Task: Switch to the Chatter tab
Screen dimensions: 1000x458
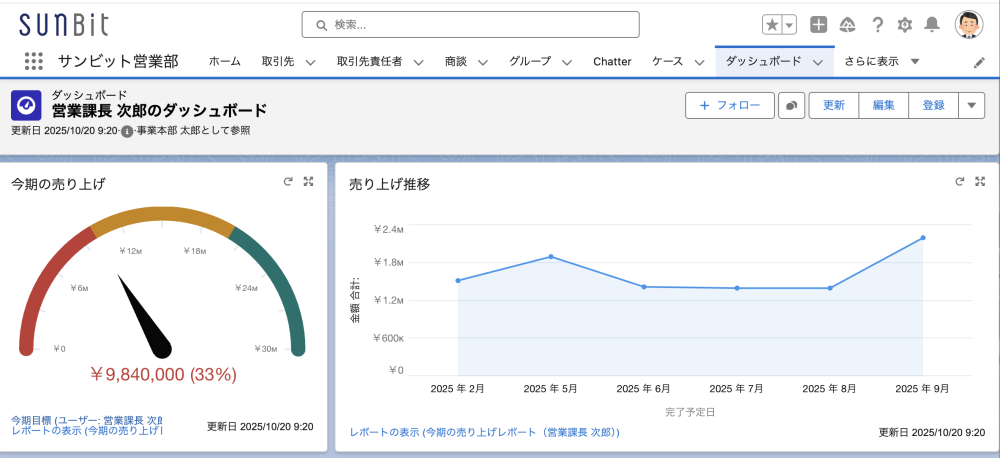Action: [612, 61]
